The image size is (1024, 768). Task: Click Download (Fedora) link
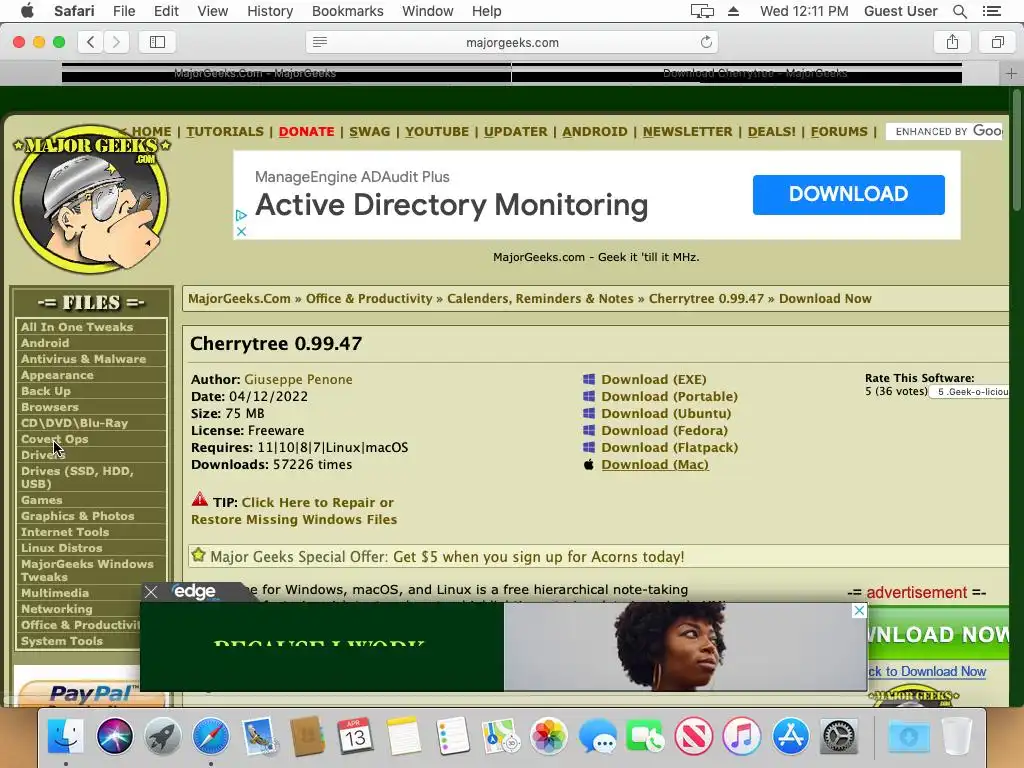(x=664, y=430)
